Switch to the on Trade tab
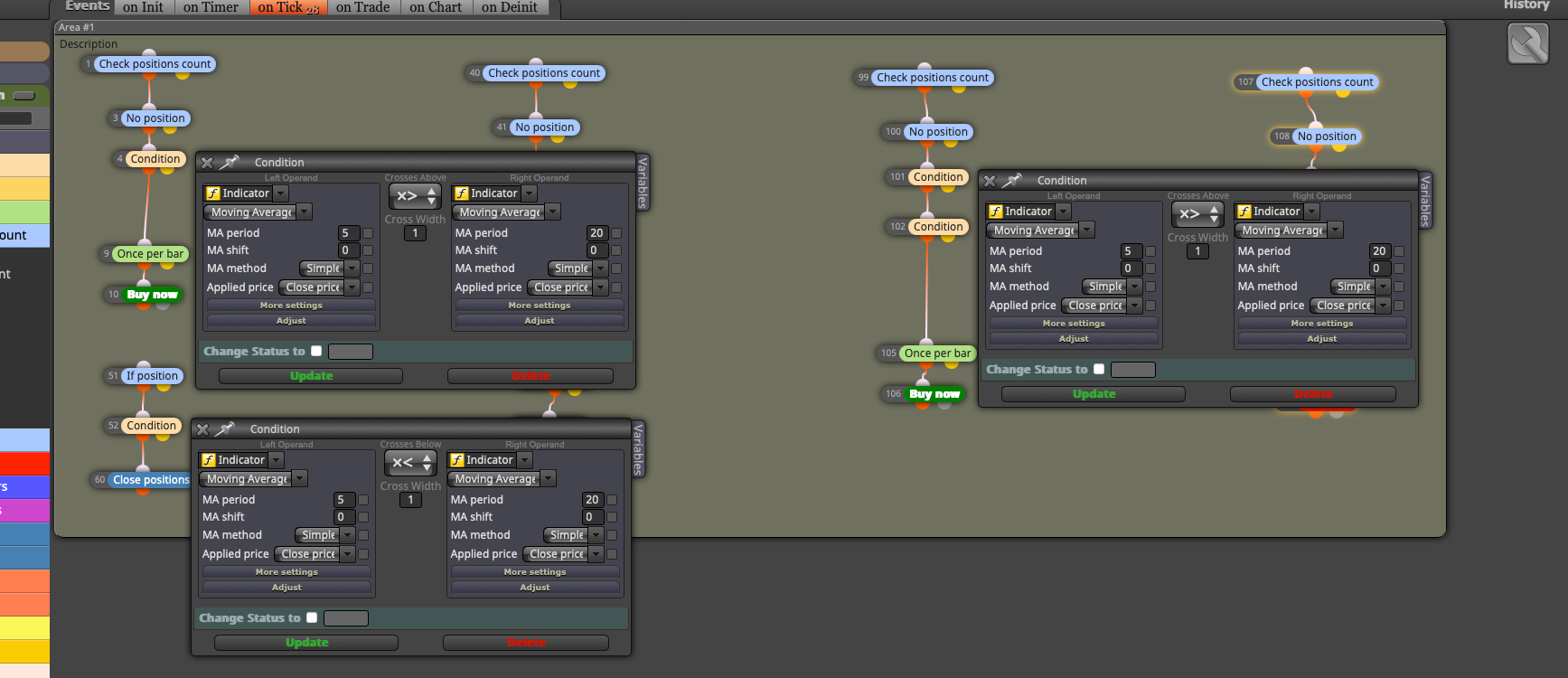The height and width of the screenshot is (678, 1568). coord(362,7)
